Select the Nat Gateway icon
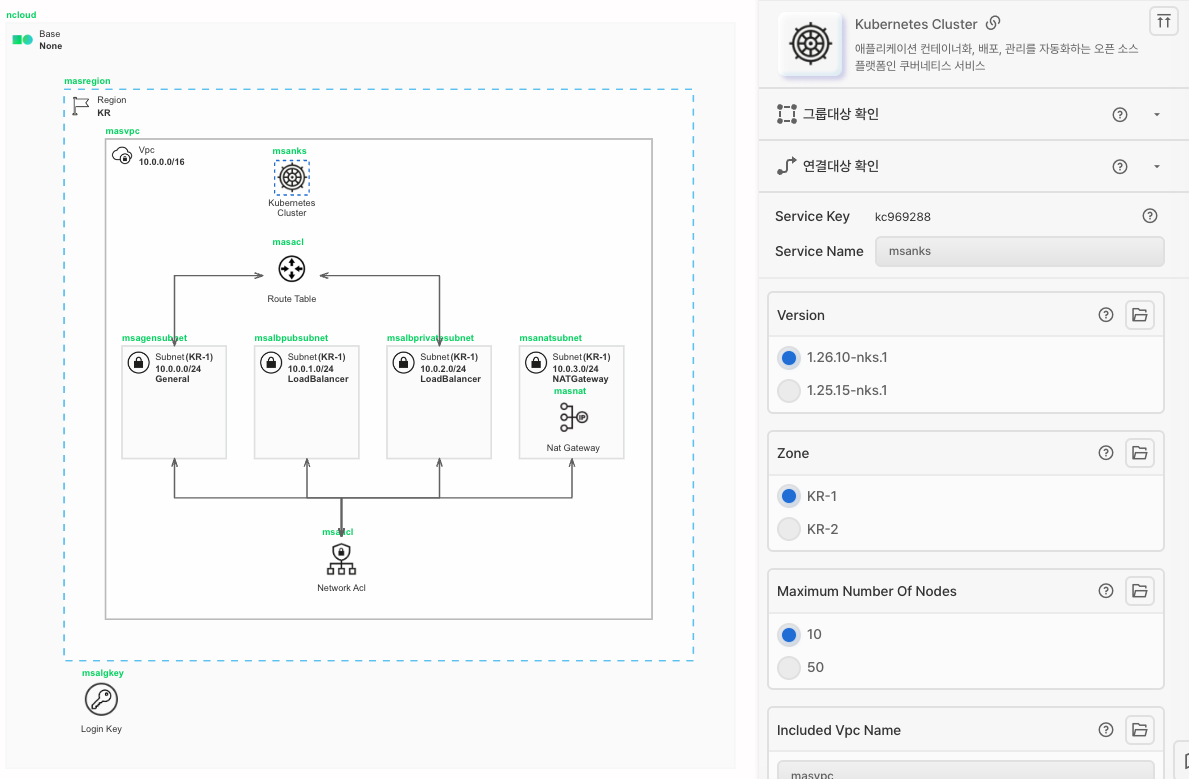Viewport: 1189px width, 779px height. pos(573,418)
